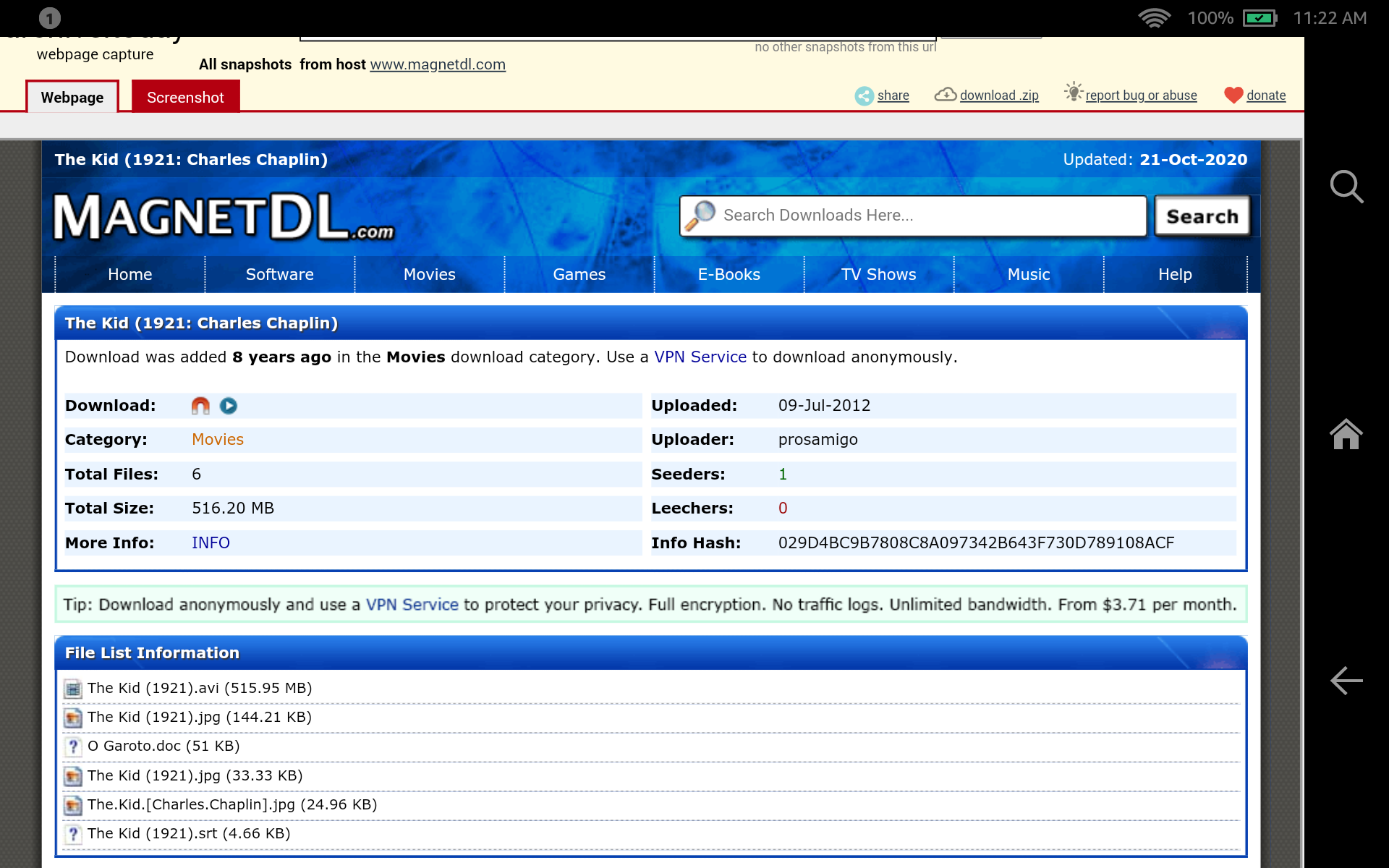The image size is (1389, 868).
Task: Click the report bug or abuse link
Action: [1141, 95]
